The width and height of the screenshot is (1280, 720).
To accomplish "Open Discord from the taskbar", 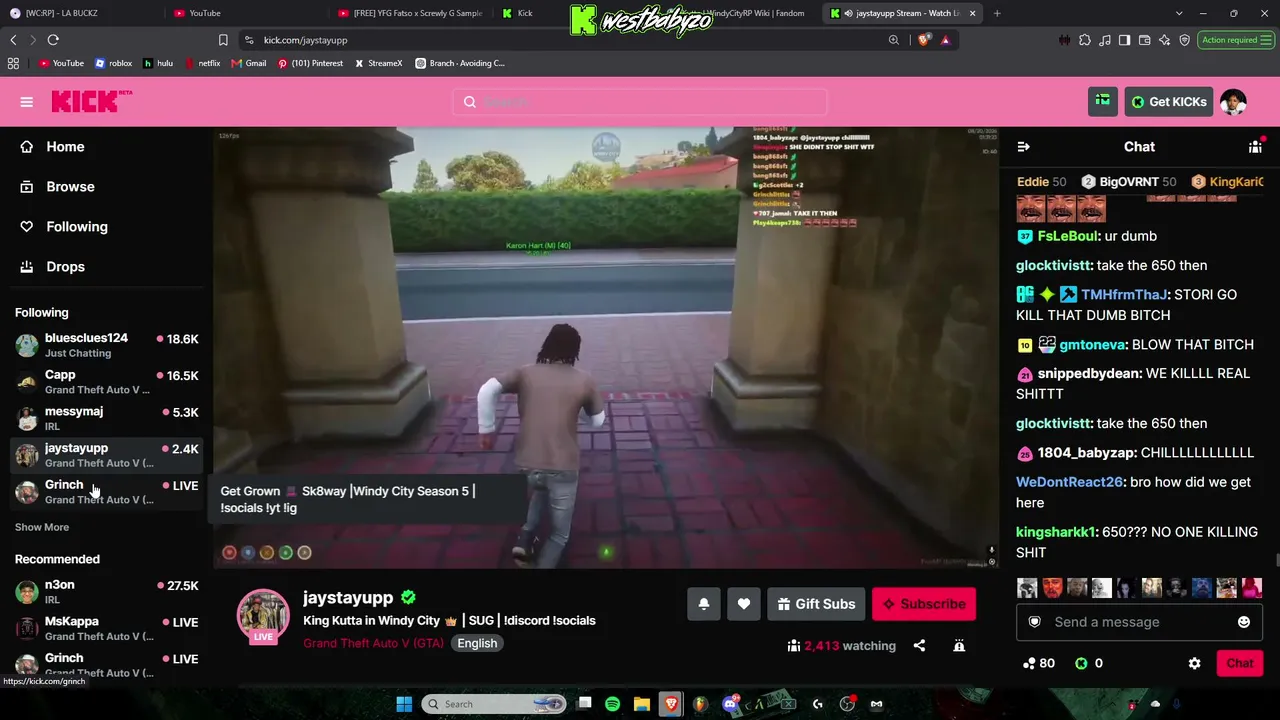I will click(730, 704).
